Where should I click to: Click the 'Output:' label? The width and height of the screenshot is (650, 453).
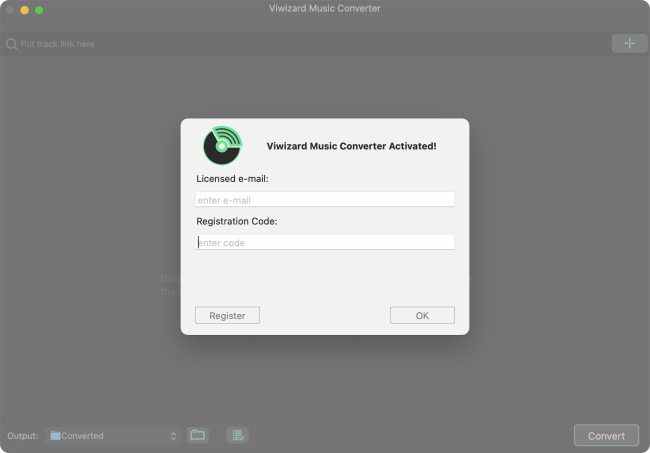(x=22, y=436)
